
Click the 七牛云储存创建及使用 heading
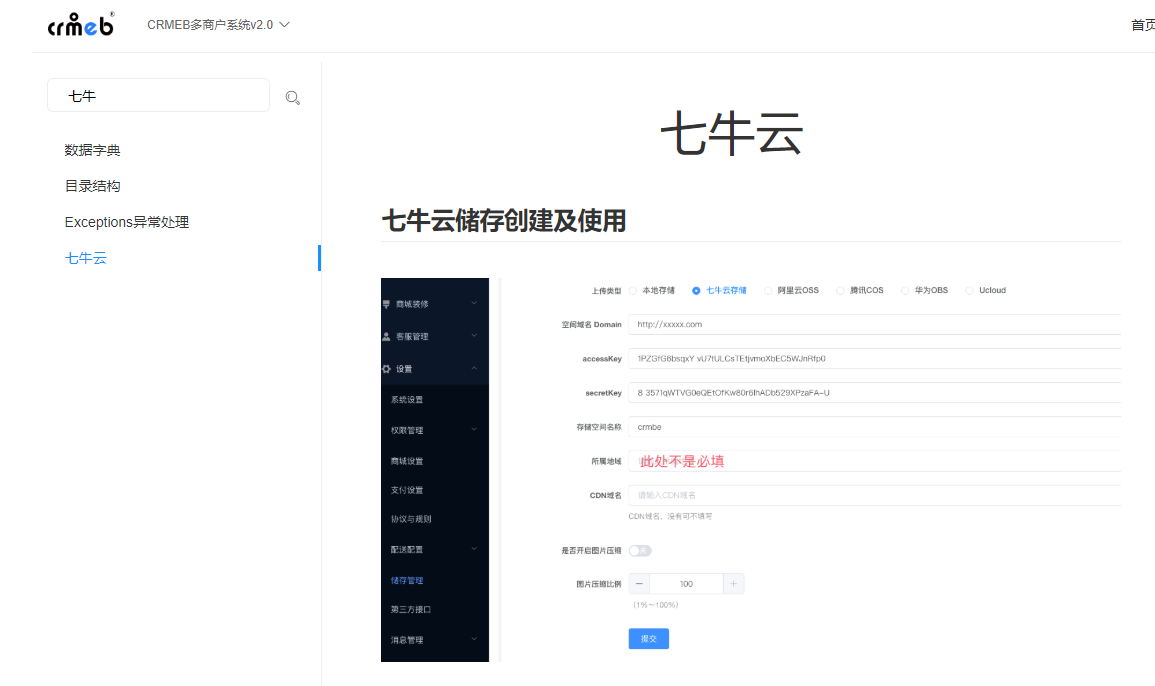pyautogui.click(x=504, y=220)
